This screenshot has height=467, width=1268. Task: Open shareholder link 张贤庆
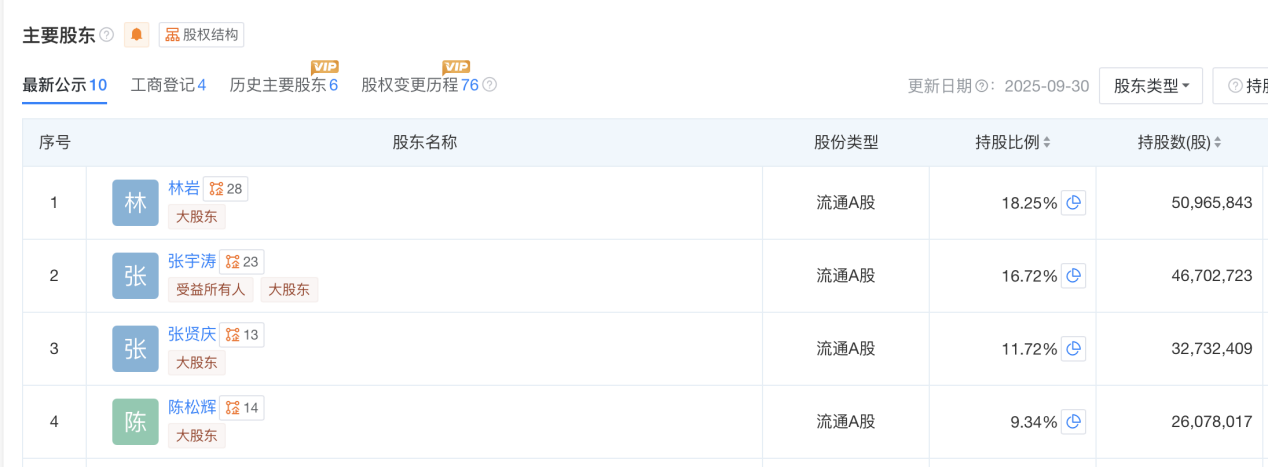[192, 334]
